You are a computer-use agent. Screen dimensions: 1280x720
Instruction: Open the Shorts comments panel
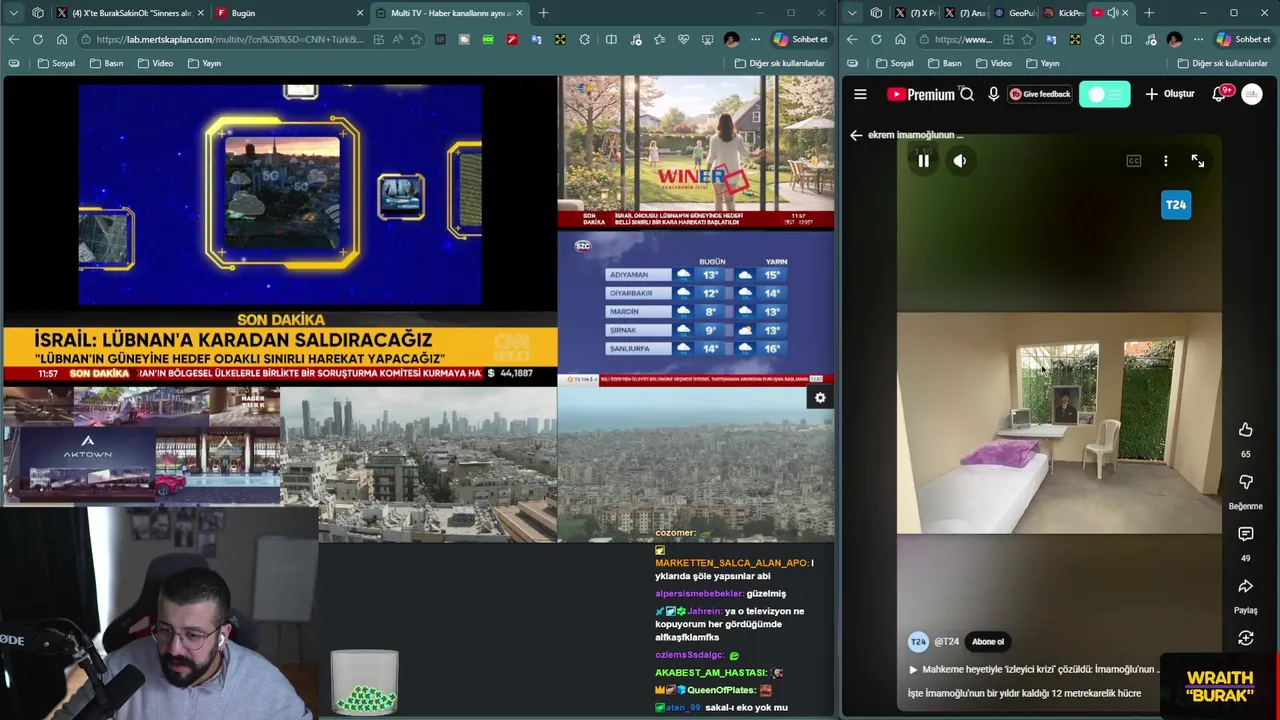(1245, 534)
